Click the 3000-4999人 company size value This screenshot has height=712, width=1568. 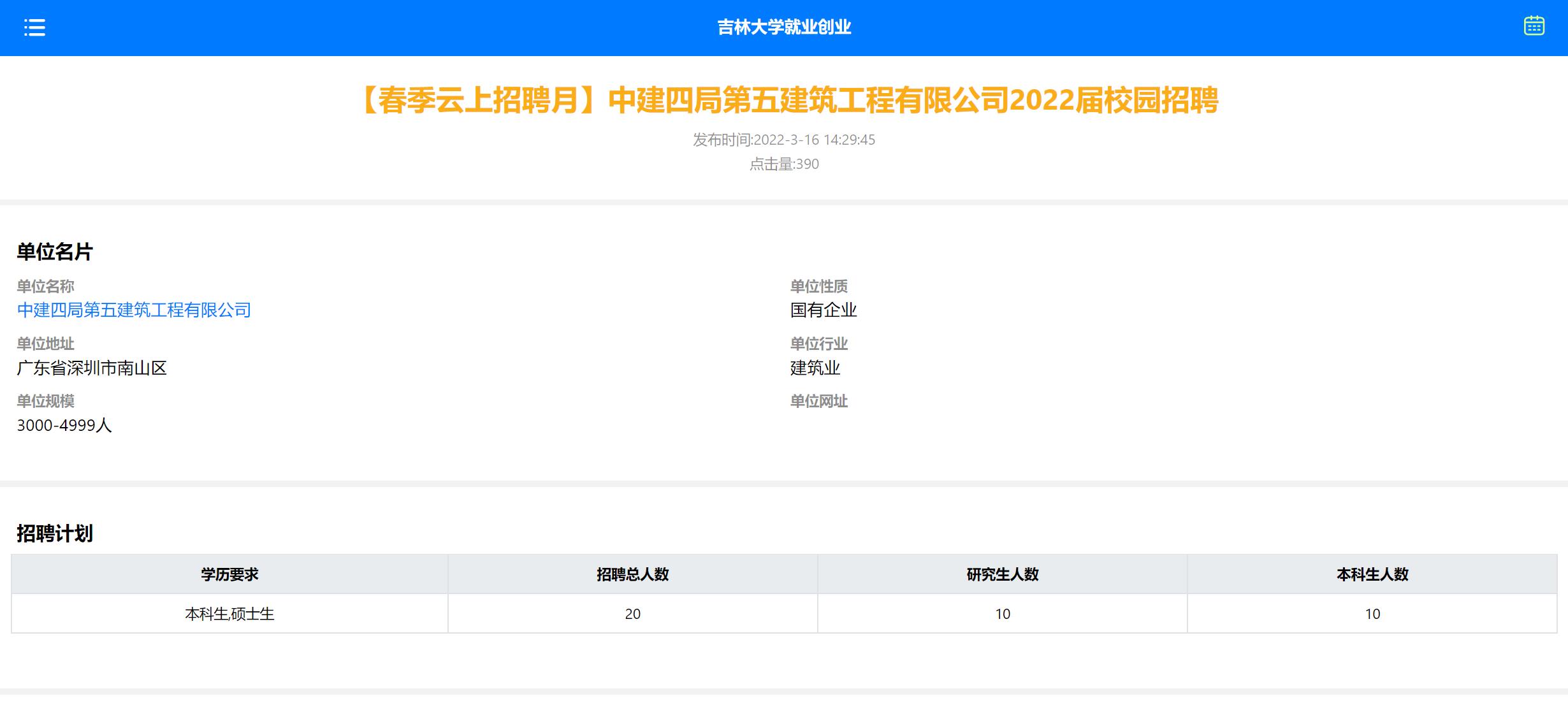[x=64, y=425]
